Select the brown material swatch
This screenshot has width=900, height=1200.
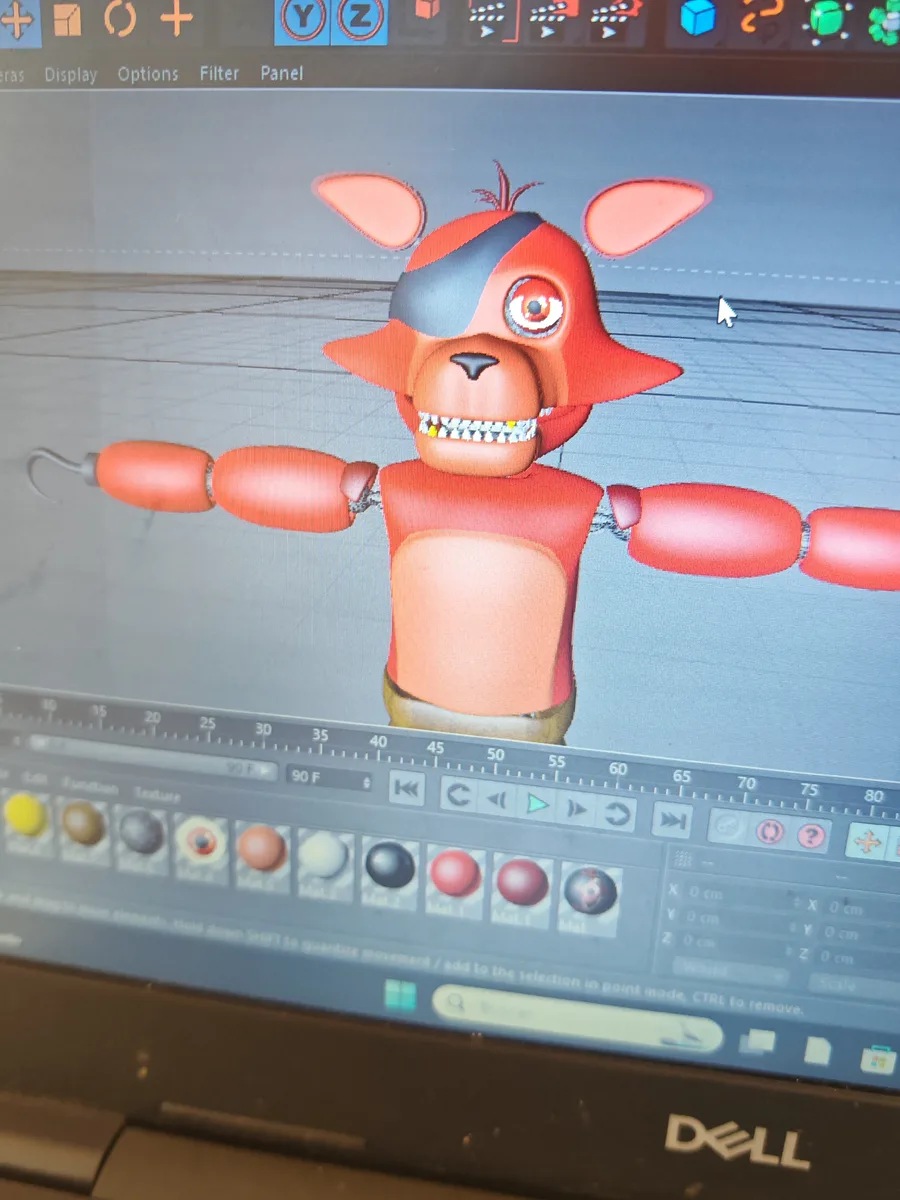click(83, 825)
